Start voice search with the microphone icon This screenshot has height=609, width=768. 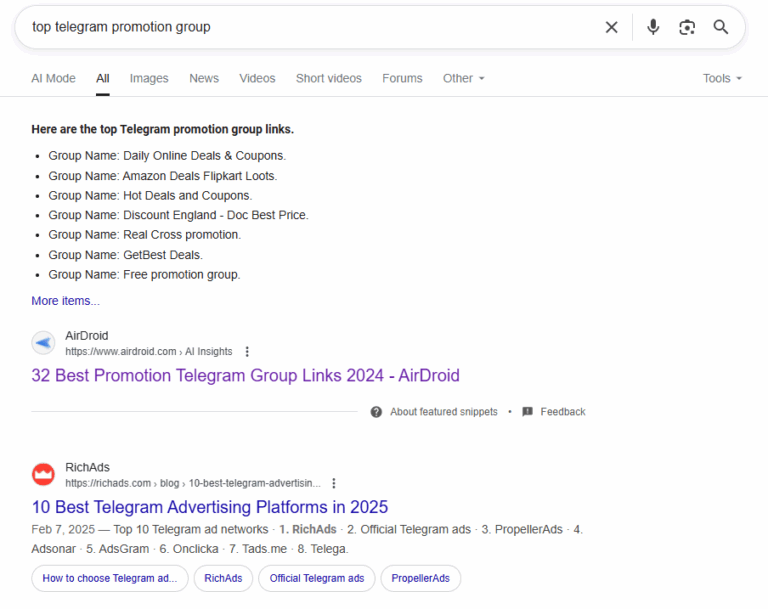pyautogui.click(x=652, y=27)
